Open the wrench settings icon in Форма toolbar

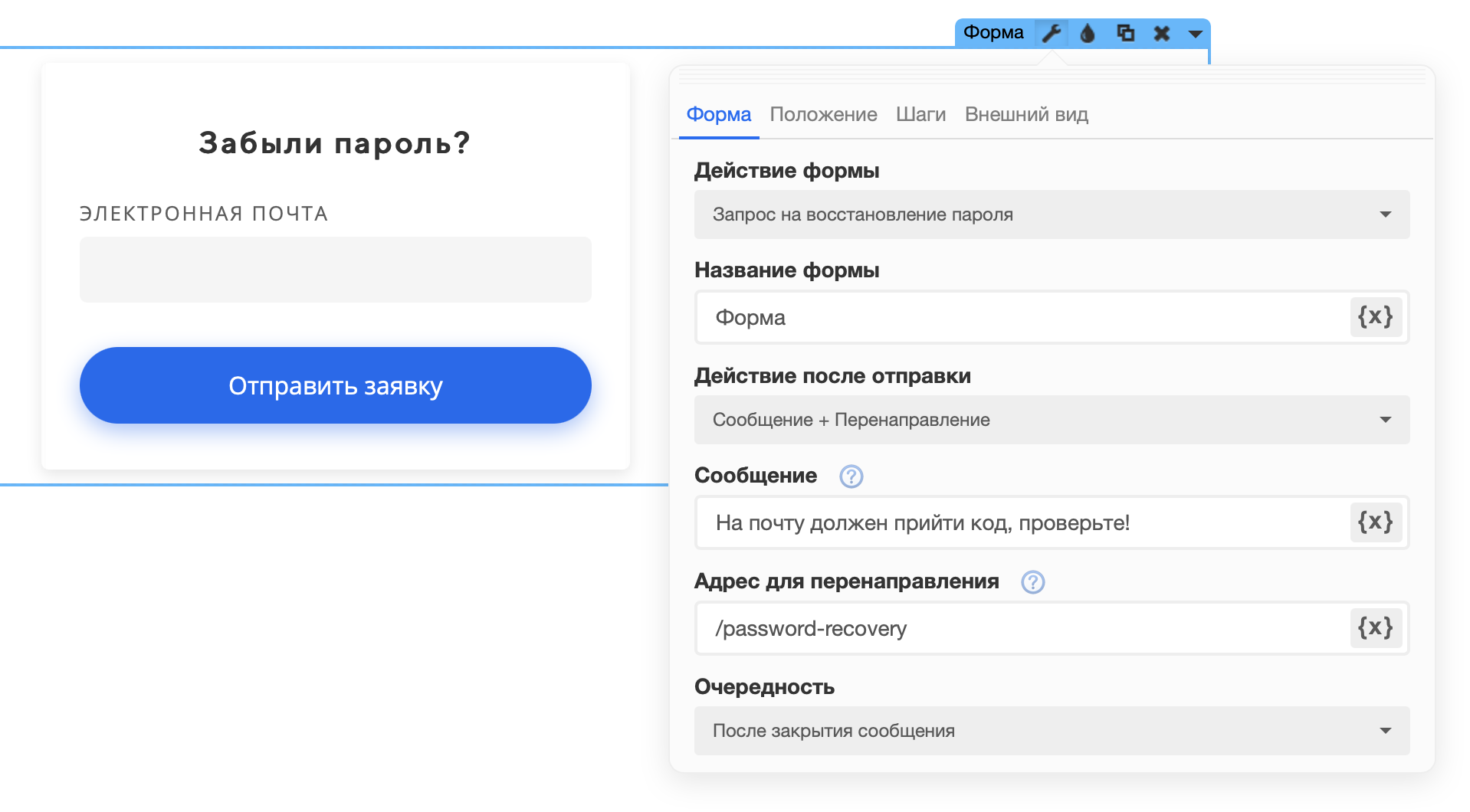1051,33
